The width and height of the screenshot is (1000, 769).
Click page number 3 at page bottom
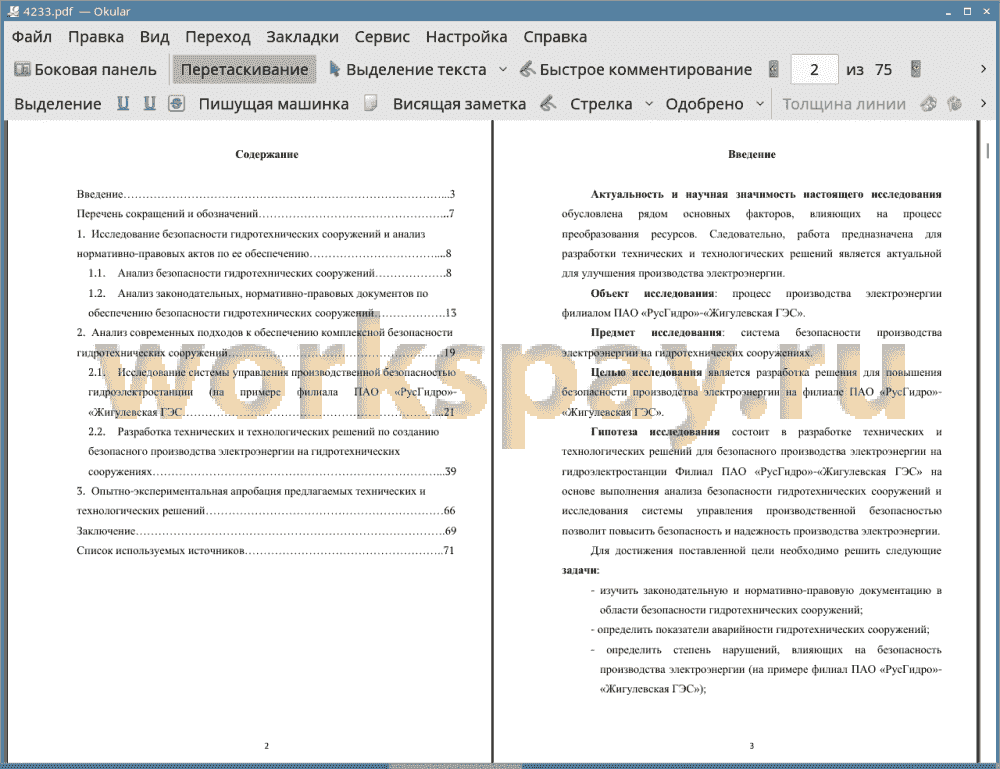[x=751, y=745]
